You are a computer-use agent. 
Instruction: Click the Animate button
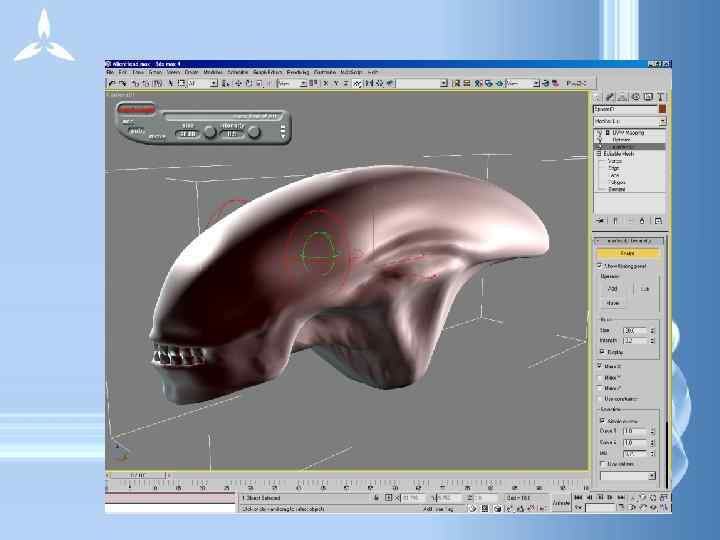pyautogui.click(x=561, y=503)
